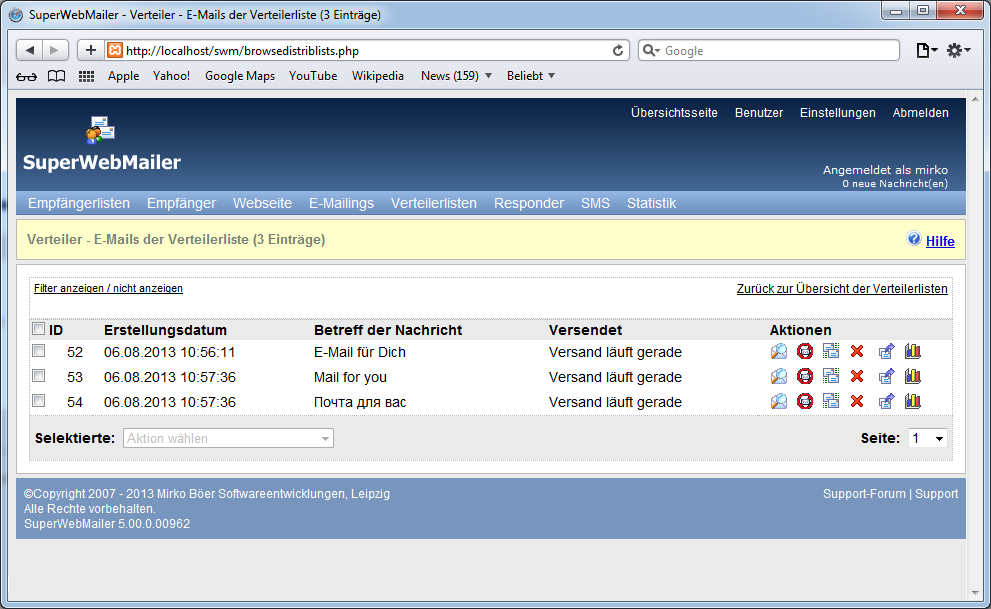The width and height of the screenshot is (991, 609).
Task: Open the Responder menu
Action: coord(529,203)
